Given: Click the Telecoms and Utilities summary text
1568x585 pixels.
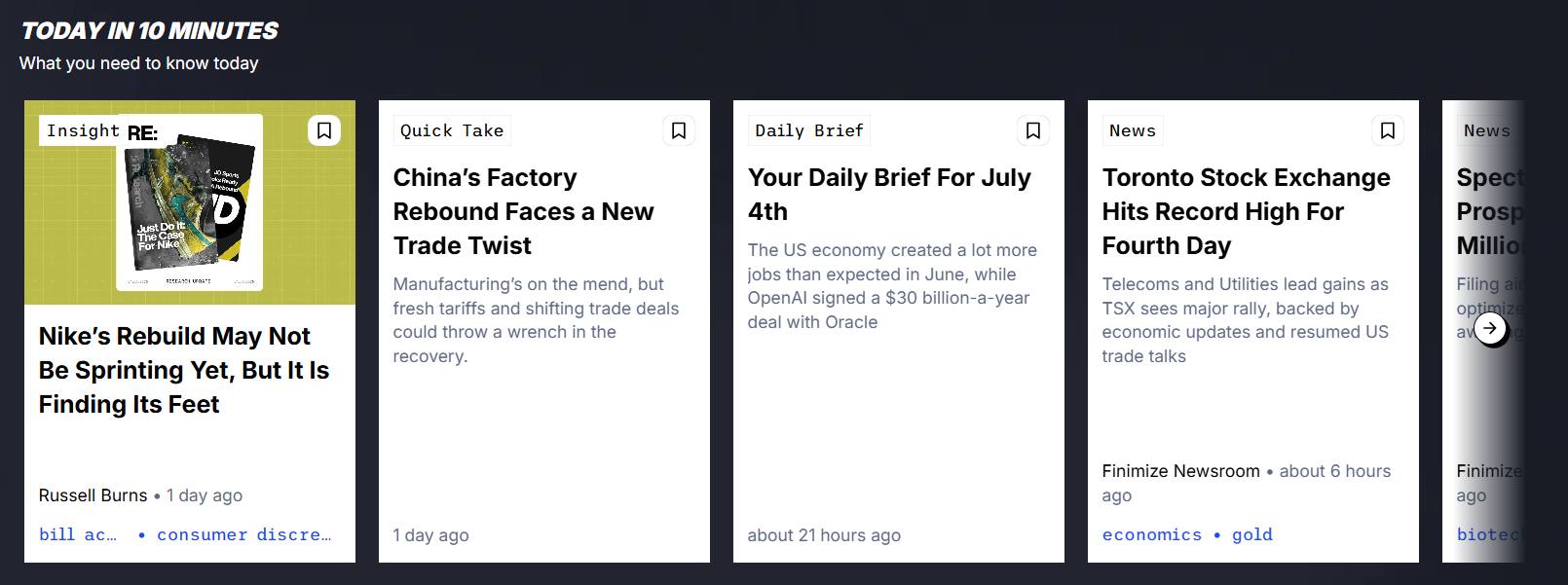Looking at the screenshot, I should 1246,320.
